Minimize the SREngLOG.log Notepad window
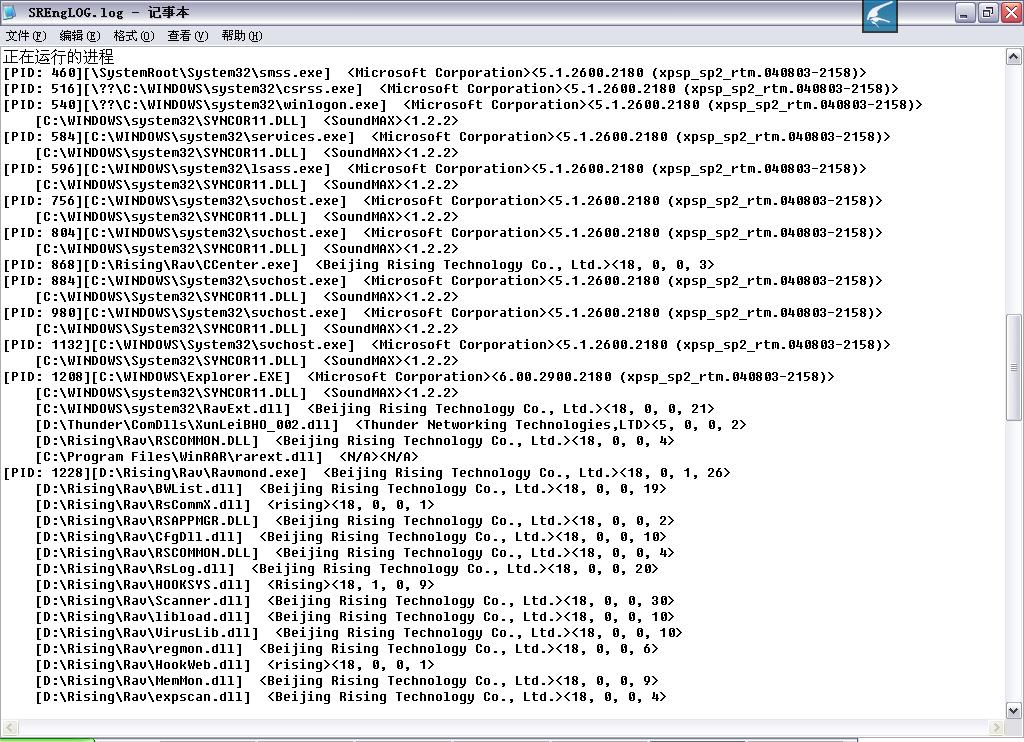1024x742 pixels. 965,12
